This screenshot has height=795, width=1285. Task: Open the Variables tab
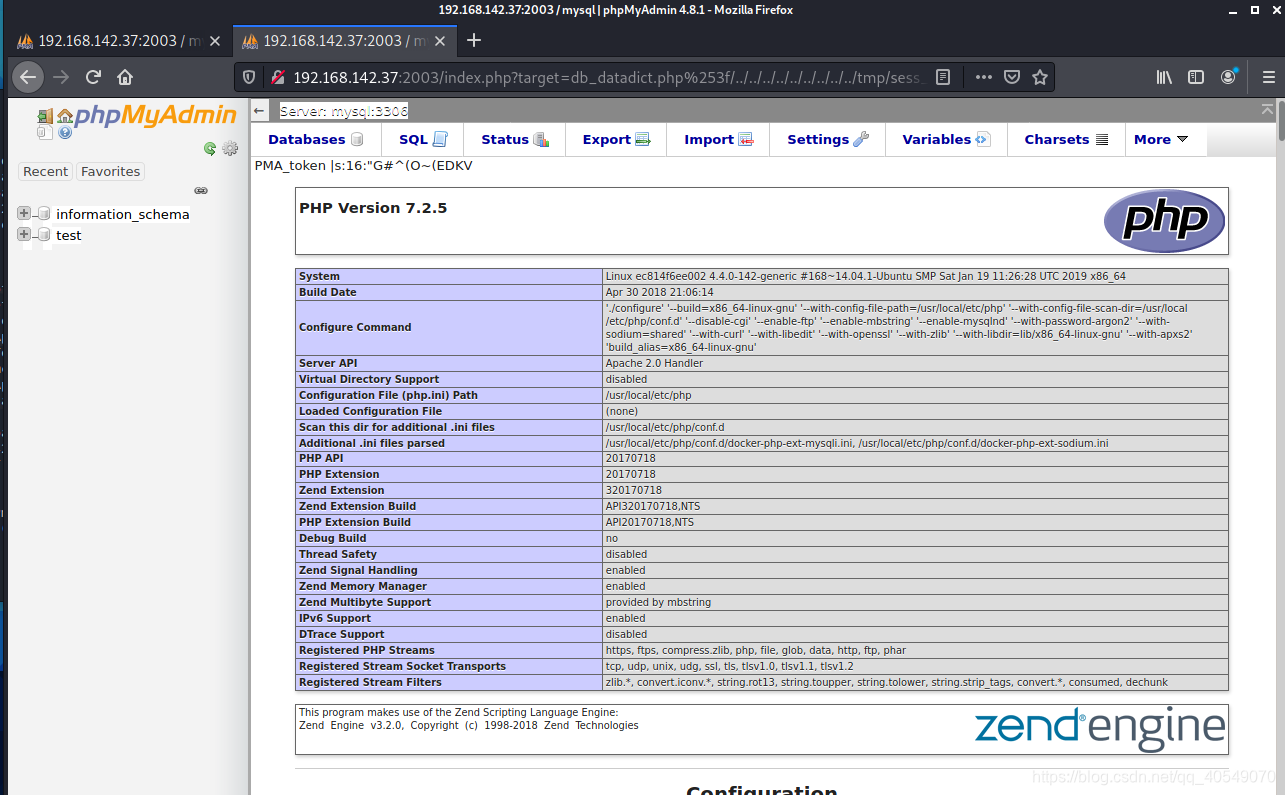tap(946, 140)
